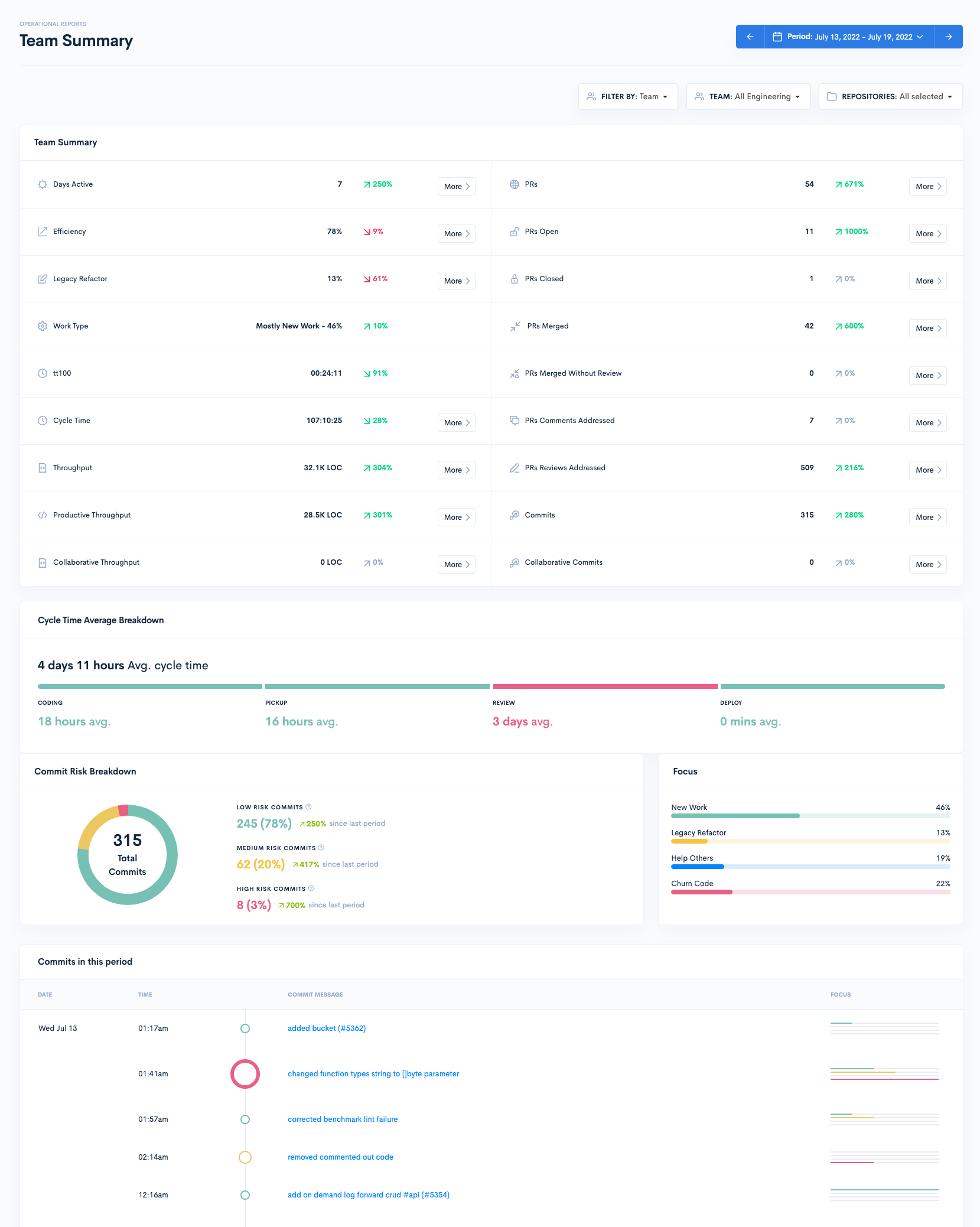980x1227 pixels.
Task: Click the Efficiency chart icon
Action: (x=43, y=232)
